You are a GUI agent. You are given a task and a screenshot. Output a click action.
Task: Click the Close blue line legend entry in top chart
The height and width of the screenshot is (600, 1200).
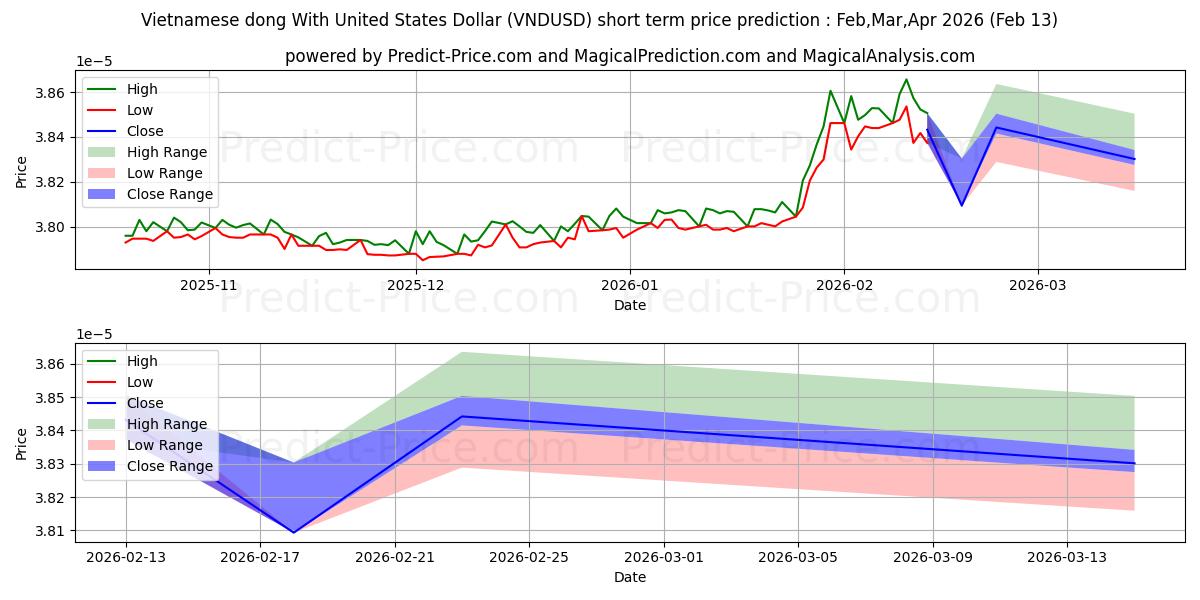[x=125, y=131]
